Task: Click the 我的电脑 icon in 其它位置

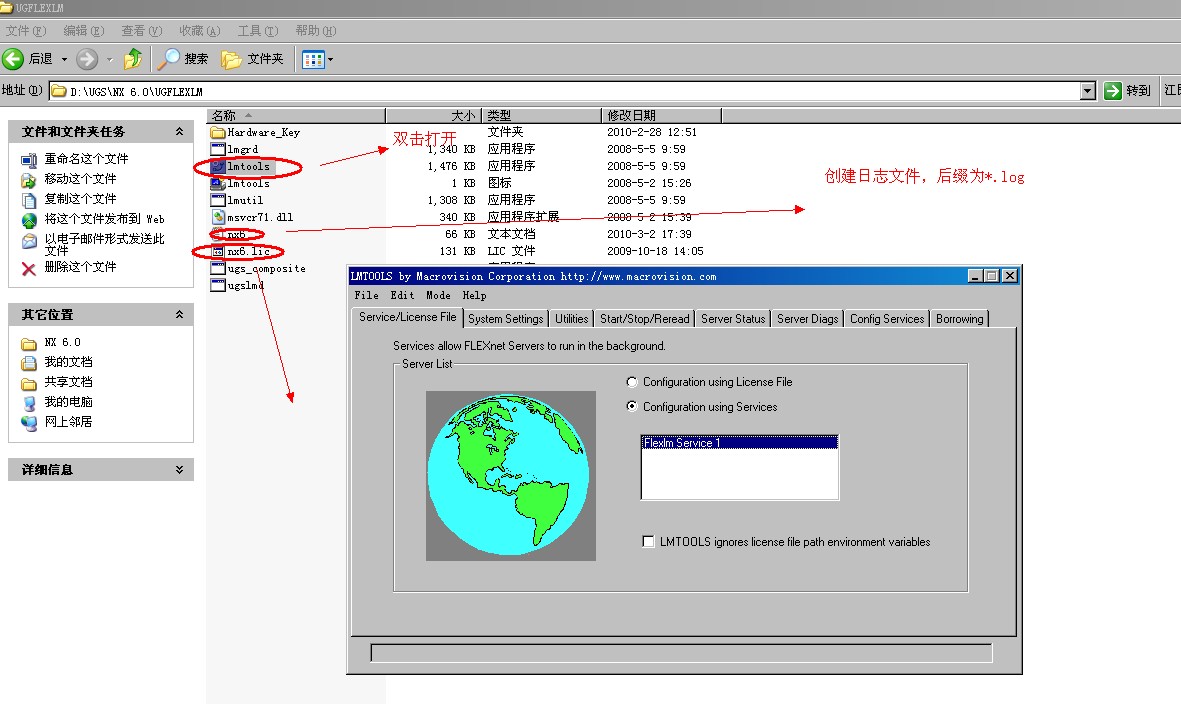Action: click(29, 403)
